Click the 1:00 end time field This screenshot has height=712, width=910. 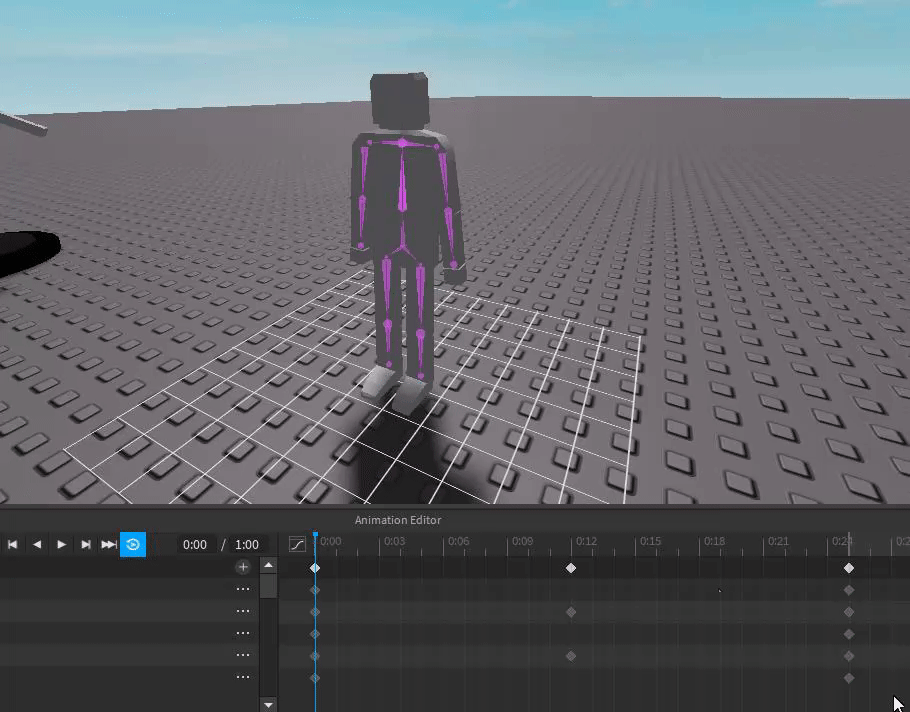(x=247, y=544)
